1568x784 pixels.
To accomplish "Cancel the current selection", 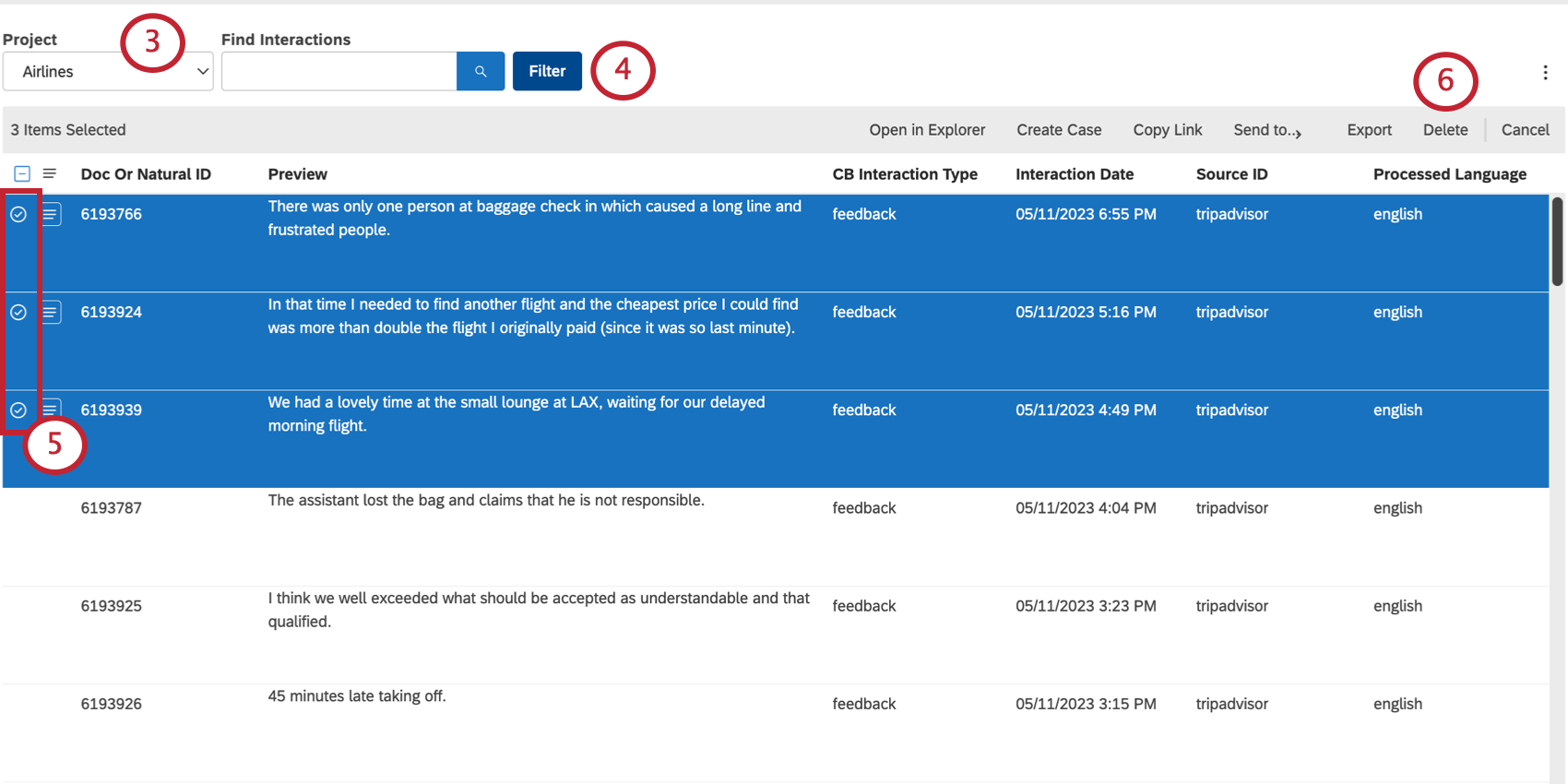I will (x=1525, y=130).
